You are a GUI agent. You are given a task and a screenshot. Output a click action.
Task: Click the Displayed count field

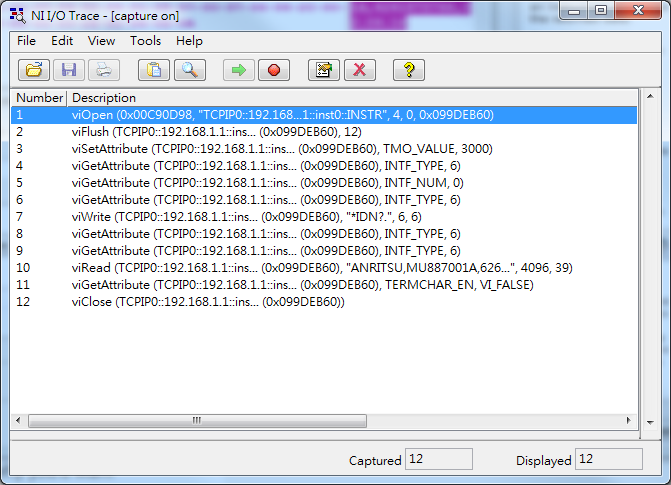coord(609,459)
